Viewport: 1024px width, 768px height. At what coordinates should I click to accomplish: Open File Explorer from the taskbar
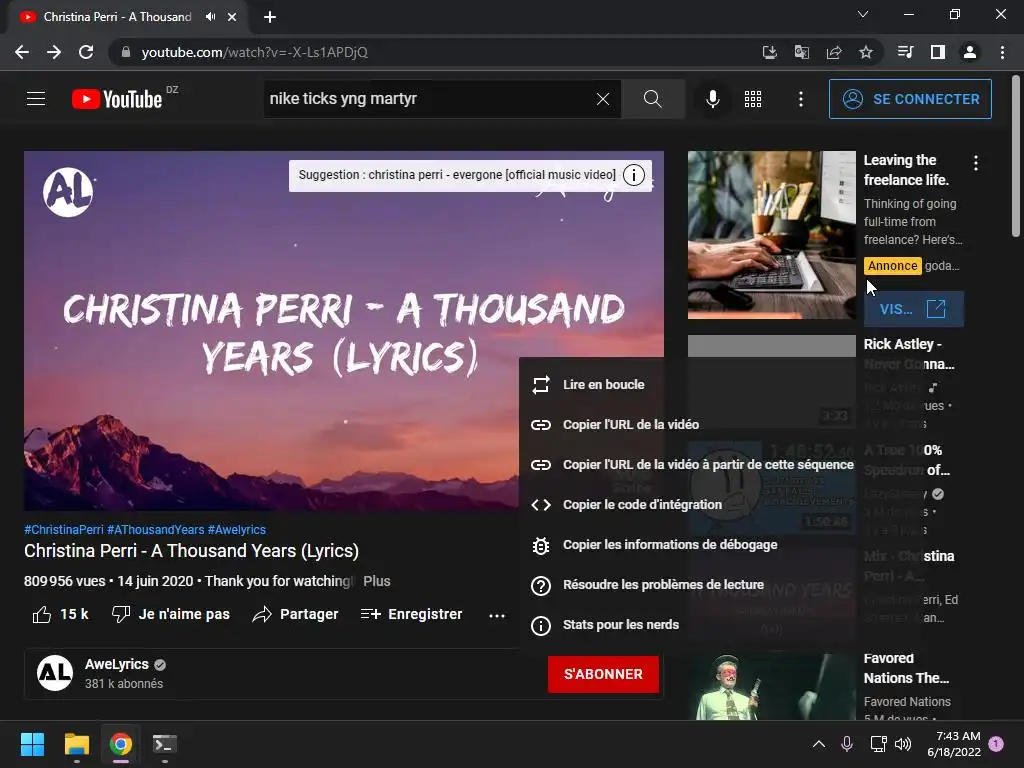(x=76, y=744)
